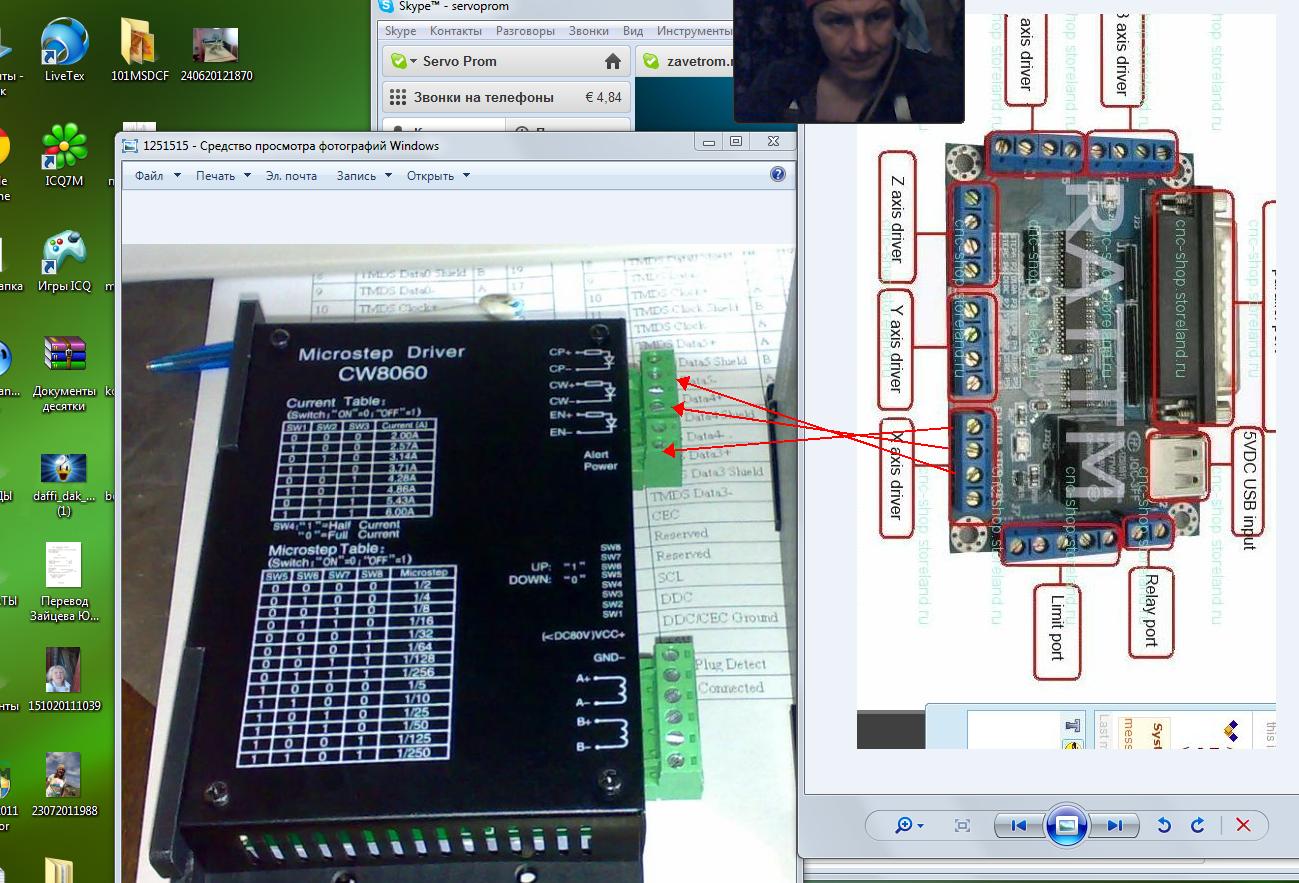Delete the photo with the red X
Image resolution: width=1299 pixels, height=883 pixels.
tap(1243, 825)
